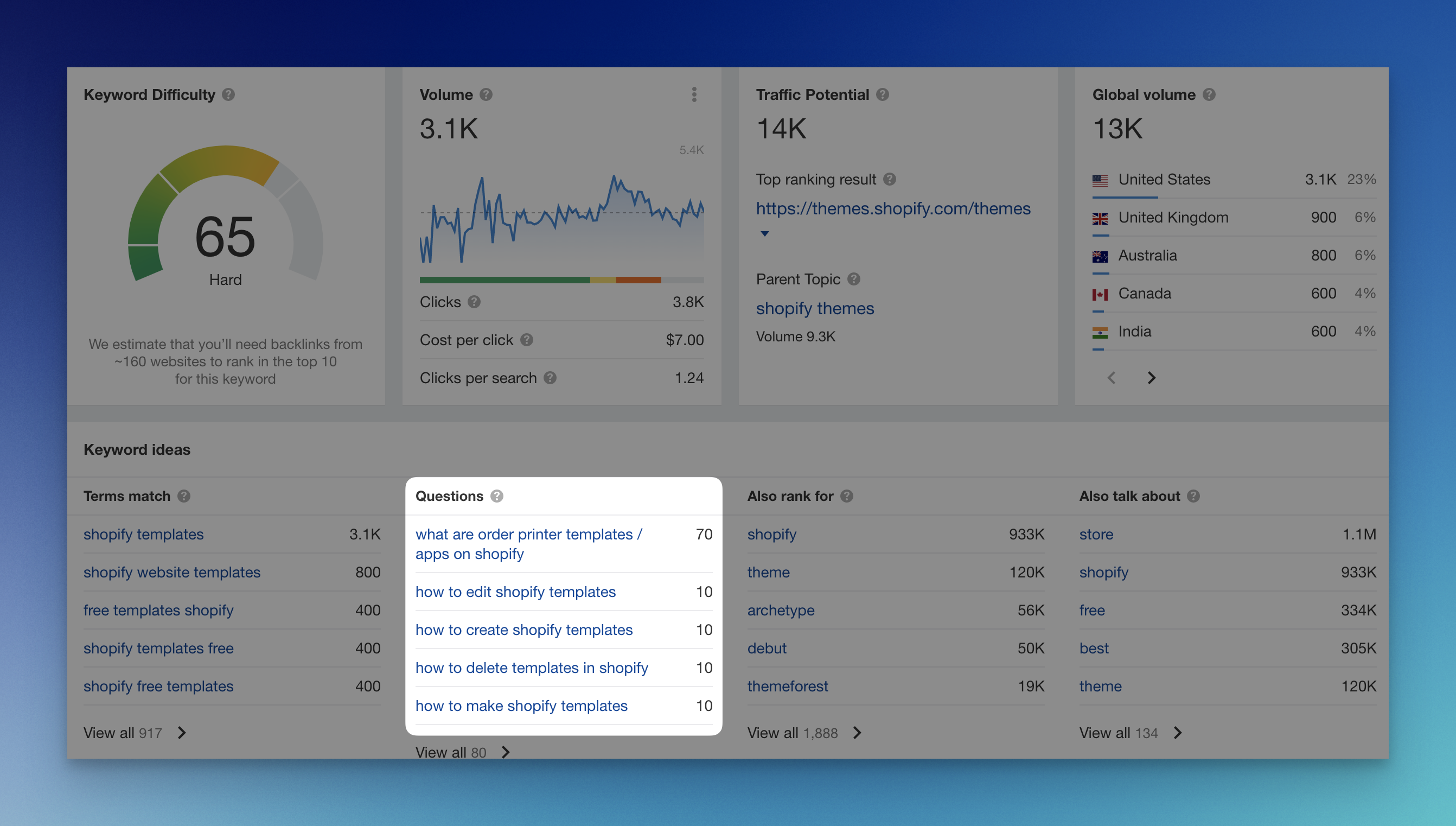Viewport: 1456px width, 826px height.
Task: Open View all 1,888 also rank for
Action: coord(804,733)
